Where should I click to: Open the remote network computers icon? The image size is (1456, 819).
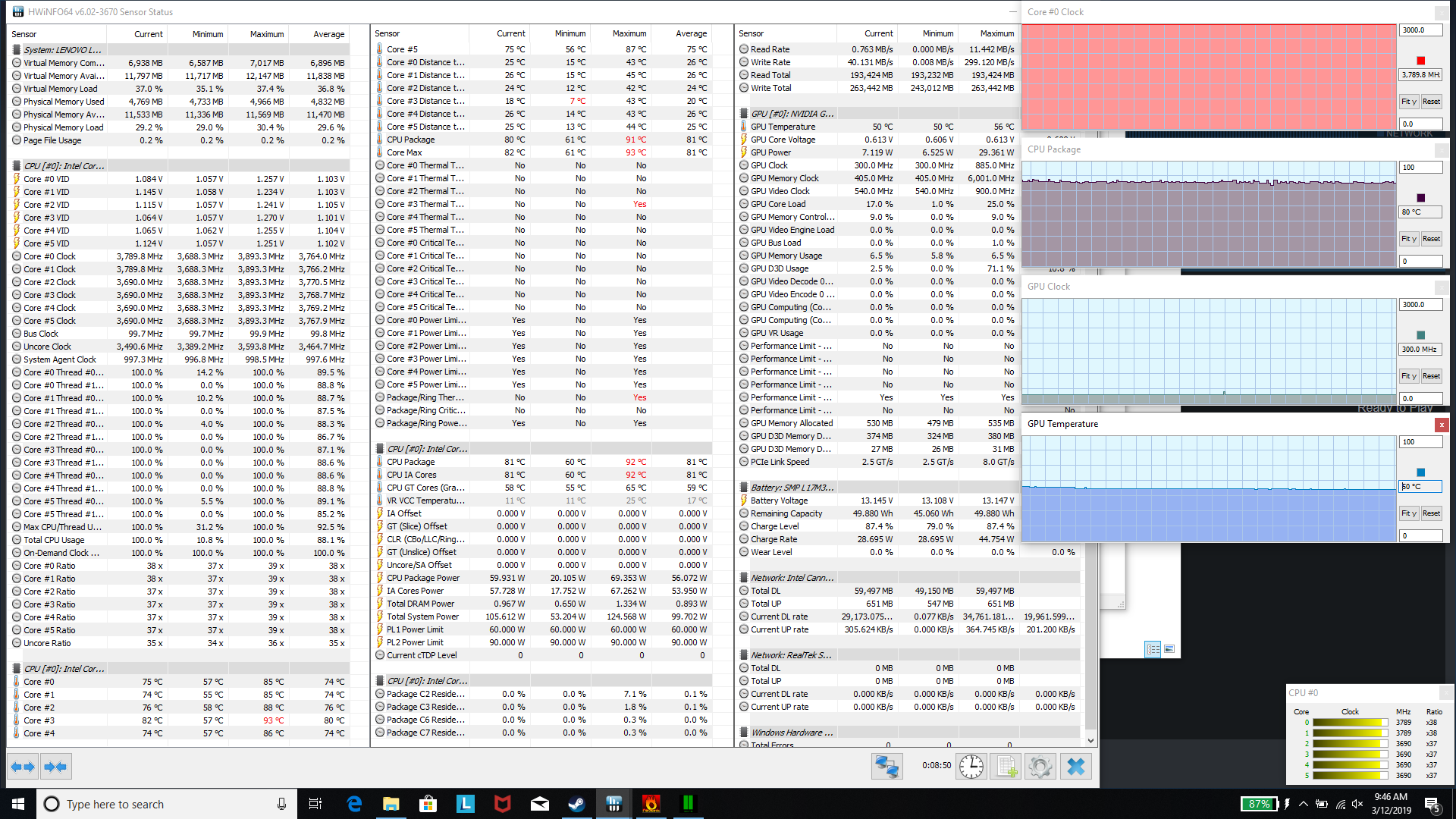[886, 767]
